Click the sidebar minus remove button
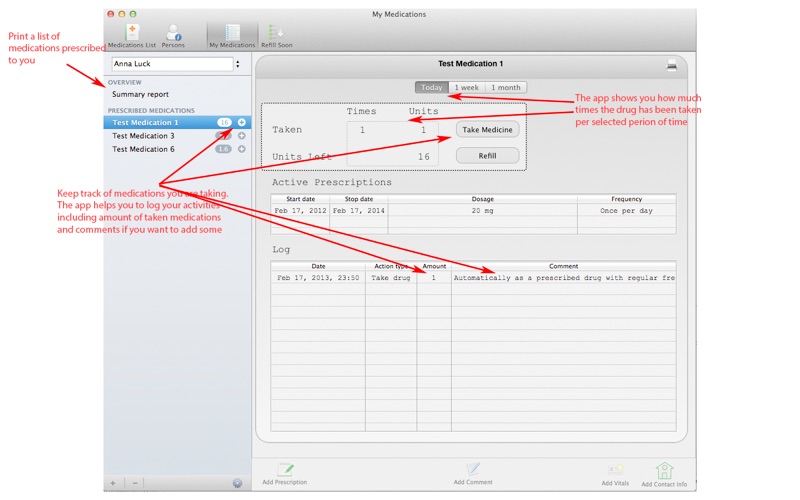800x500 pixels. pos(135,483)
